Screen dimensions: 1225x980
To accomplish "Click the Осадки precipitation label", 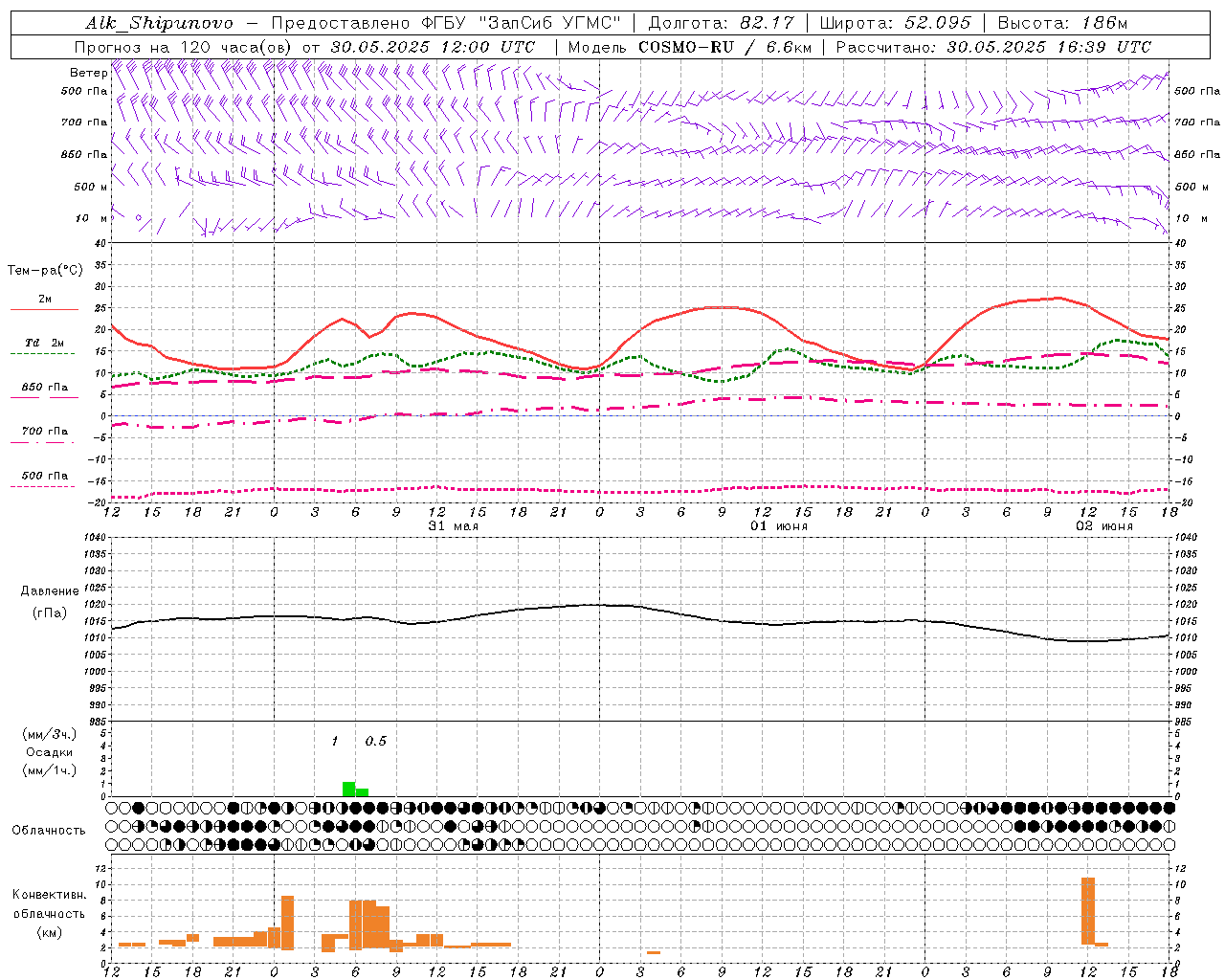I will pyautogui.click(x=50, y=752).
